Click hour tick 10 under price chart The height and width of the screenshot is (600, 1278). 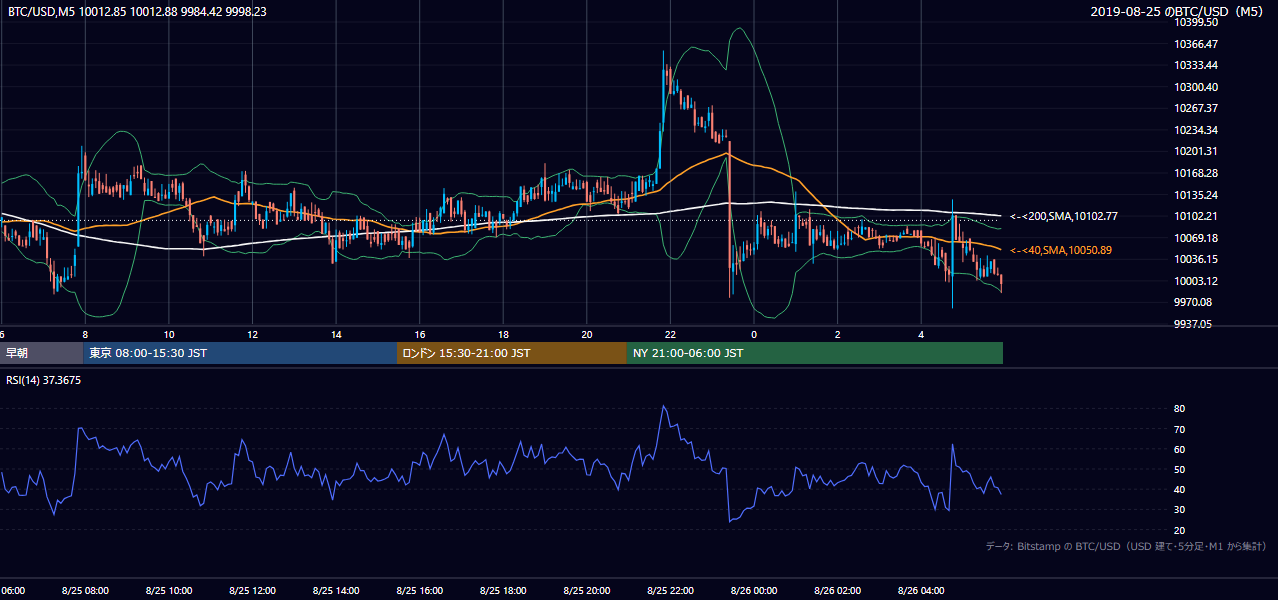169,334
